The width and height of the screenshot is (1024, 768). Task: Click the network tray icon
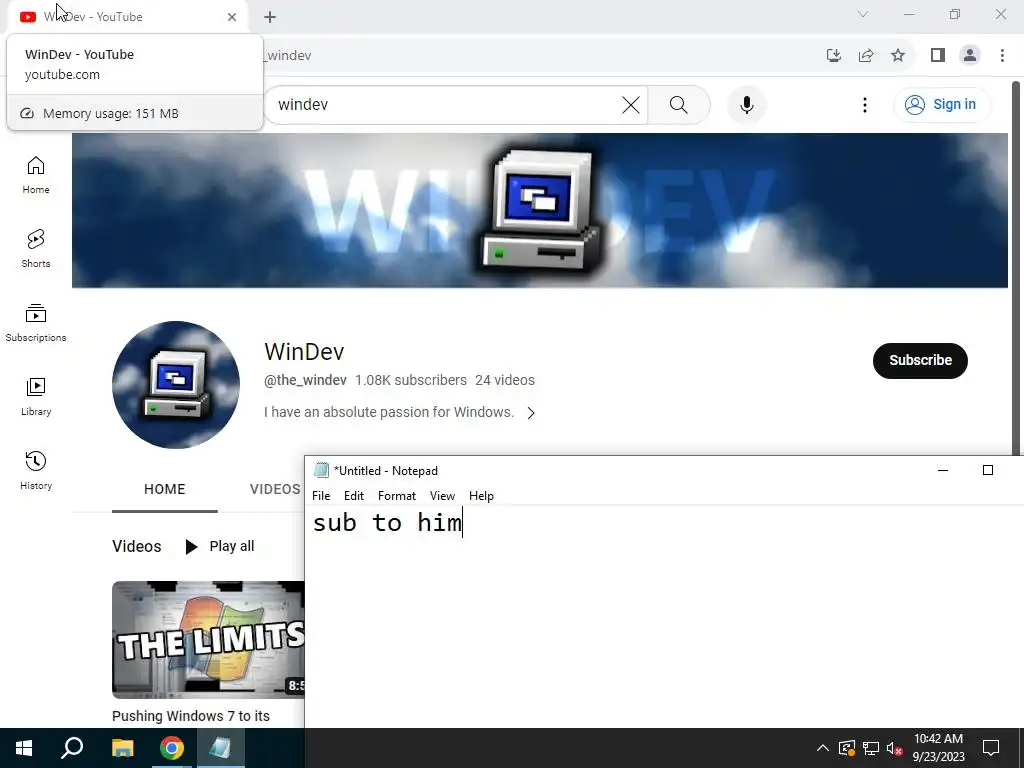tap(871, 748)
